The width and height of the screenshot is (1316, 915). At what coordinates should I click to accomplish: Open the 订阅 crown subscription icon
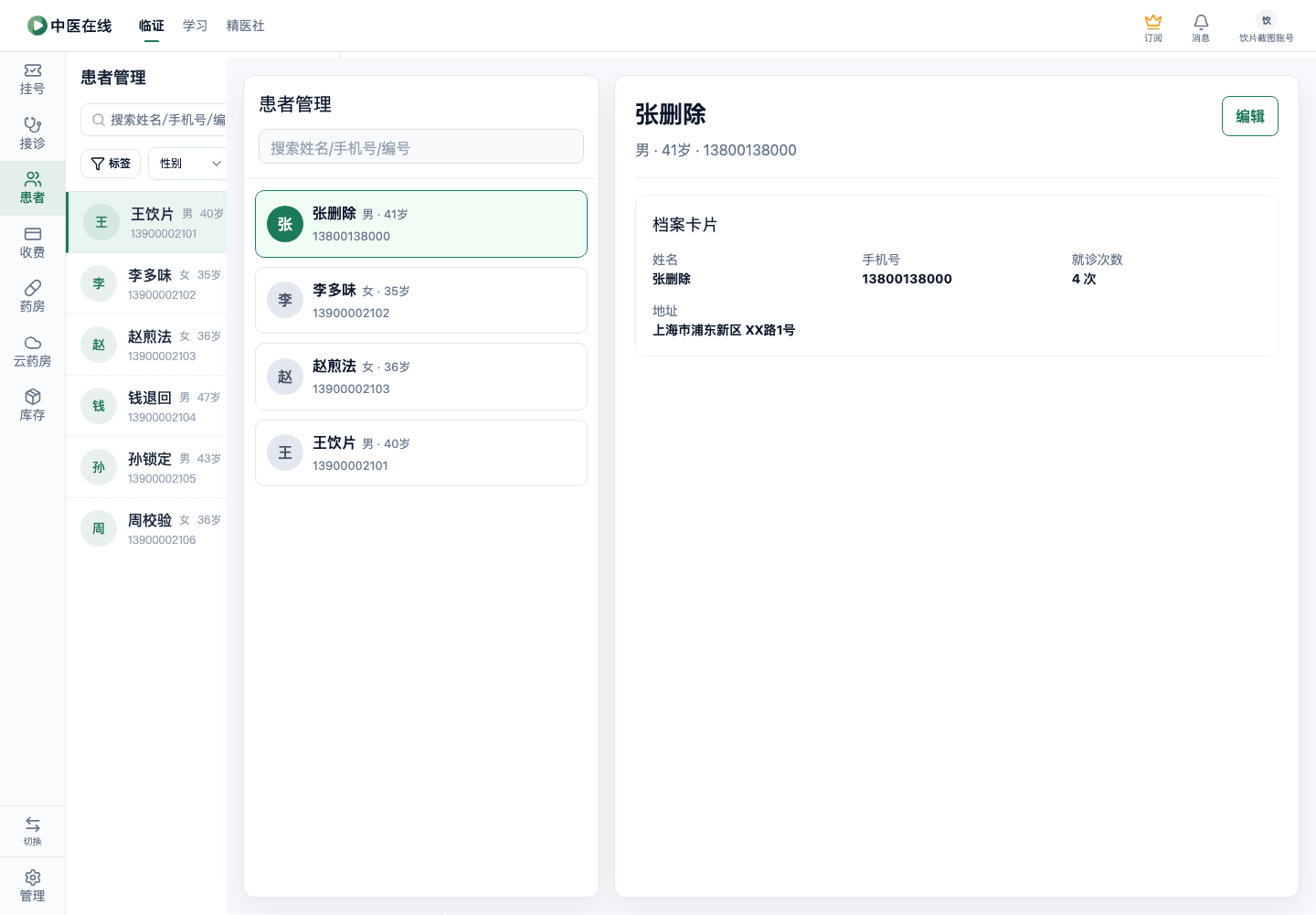pyautogui.click(x=1153, y=21)
